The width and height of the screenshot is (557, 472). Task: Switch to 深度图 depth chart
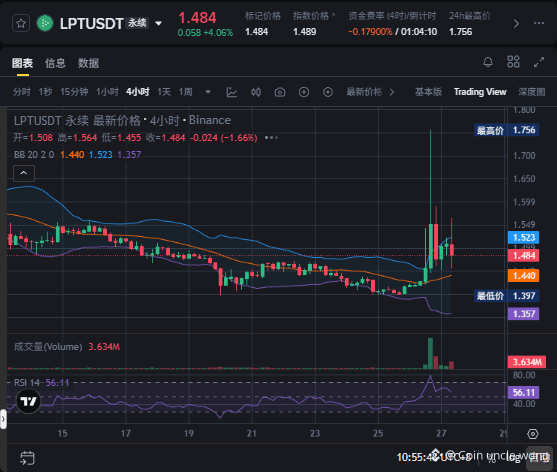tap(531, 92)
